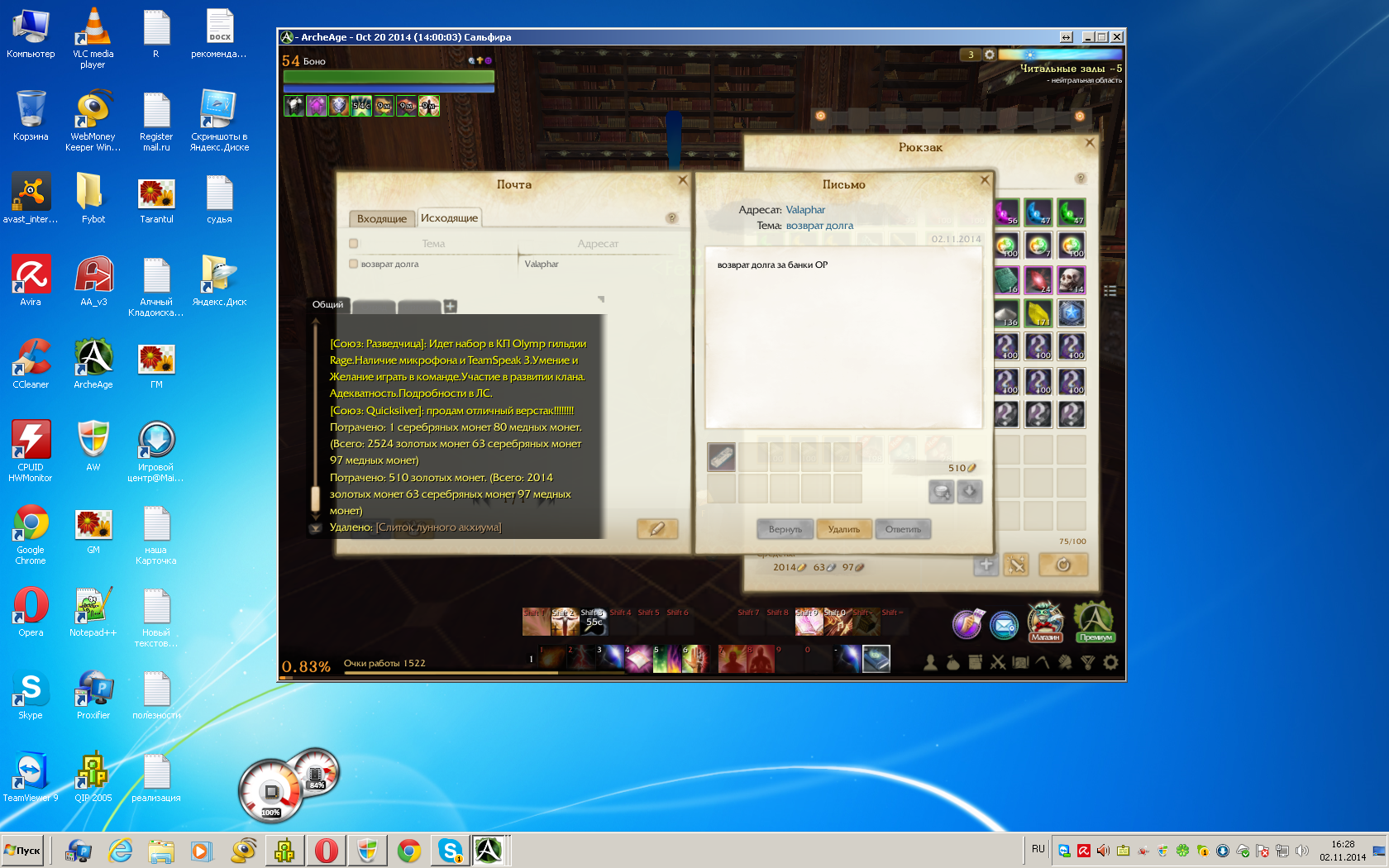Click the Слиток лунного аккиума item link
This screenshot has width=1389, height=868.
438,527
